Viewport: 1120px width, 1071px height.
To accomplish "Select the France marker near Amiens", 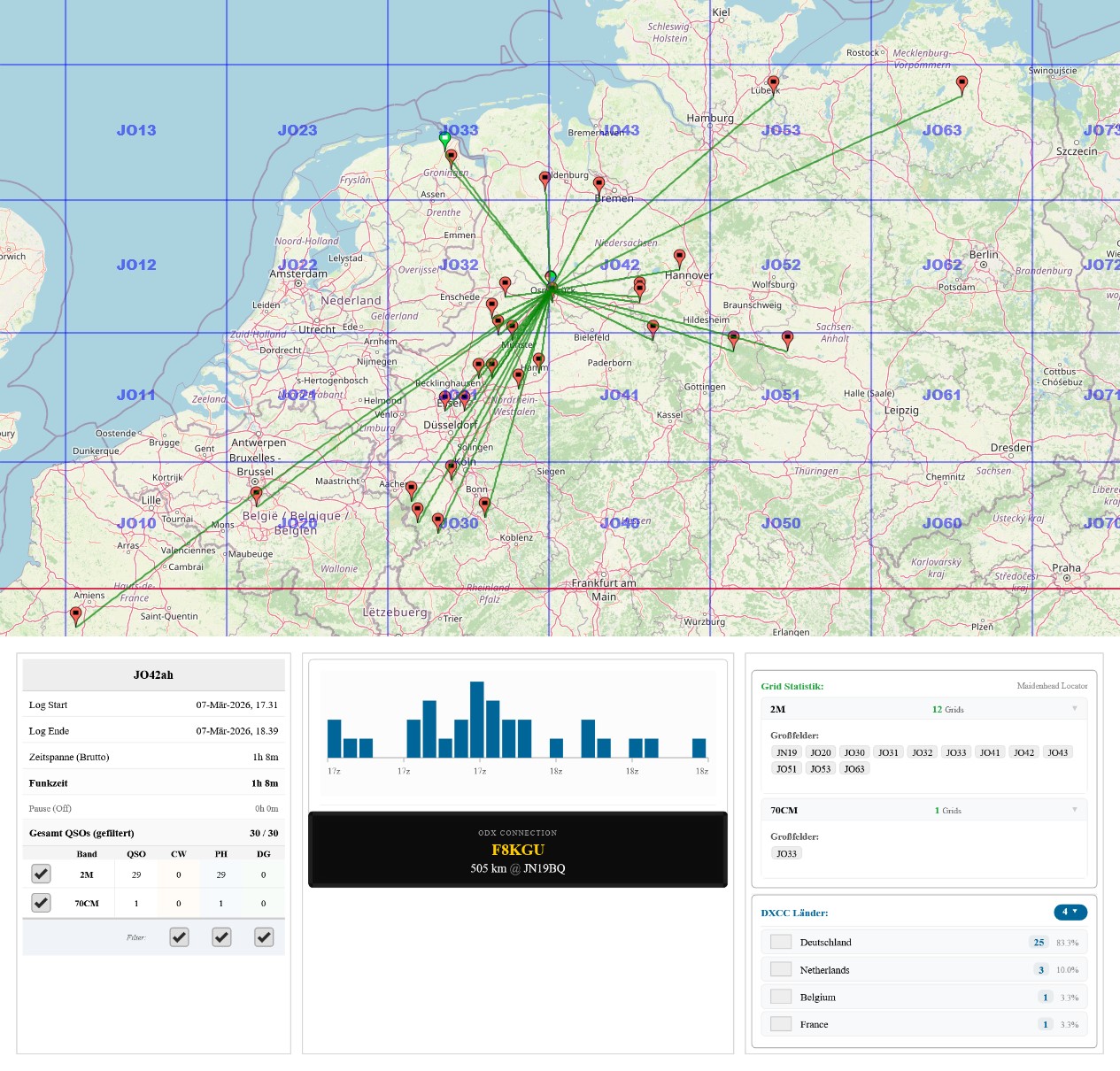I will 76,614.
